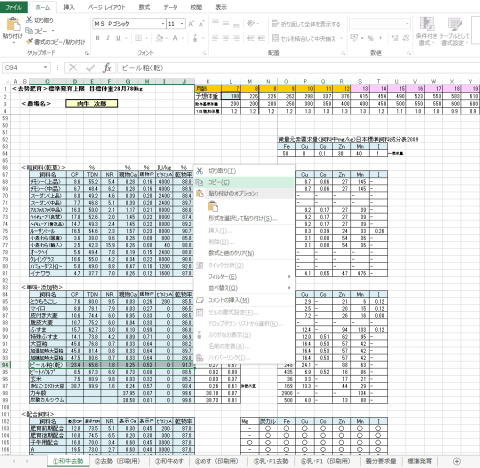The height and width of the screenshot is (468, 480).
Task: Click formula bar cancel X icon
Action: tap(73, 68)
